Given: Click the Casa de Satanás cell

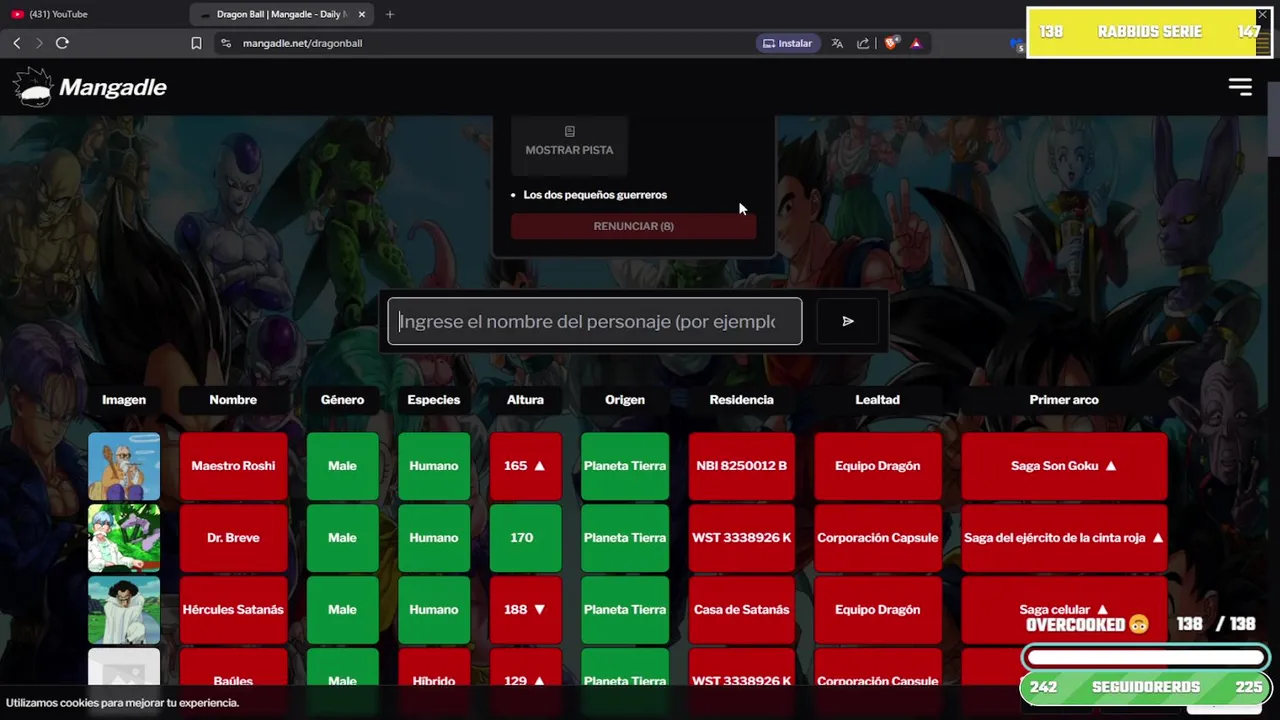Looking at the screenshot, I should (741, 610).
